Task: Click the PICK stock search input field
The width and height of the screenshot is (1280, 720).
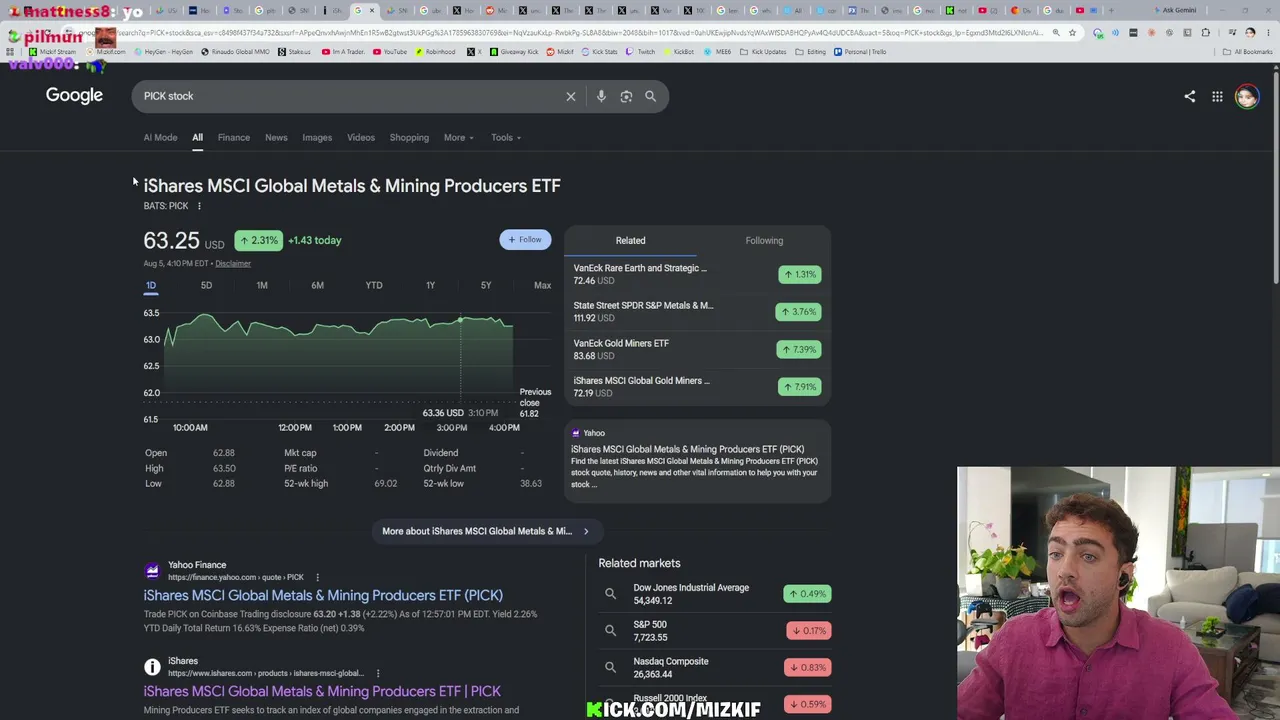Action: point(350,96)
